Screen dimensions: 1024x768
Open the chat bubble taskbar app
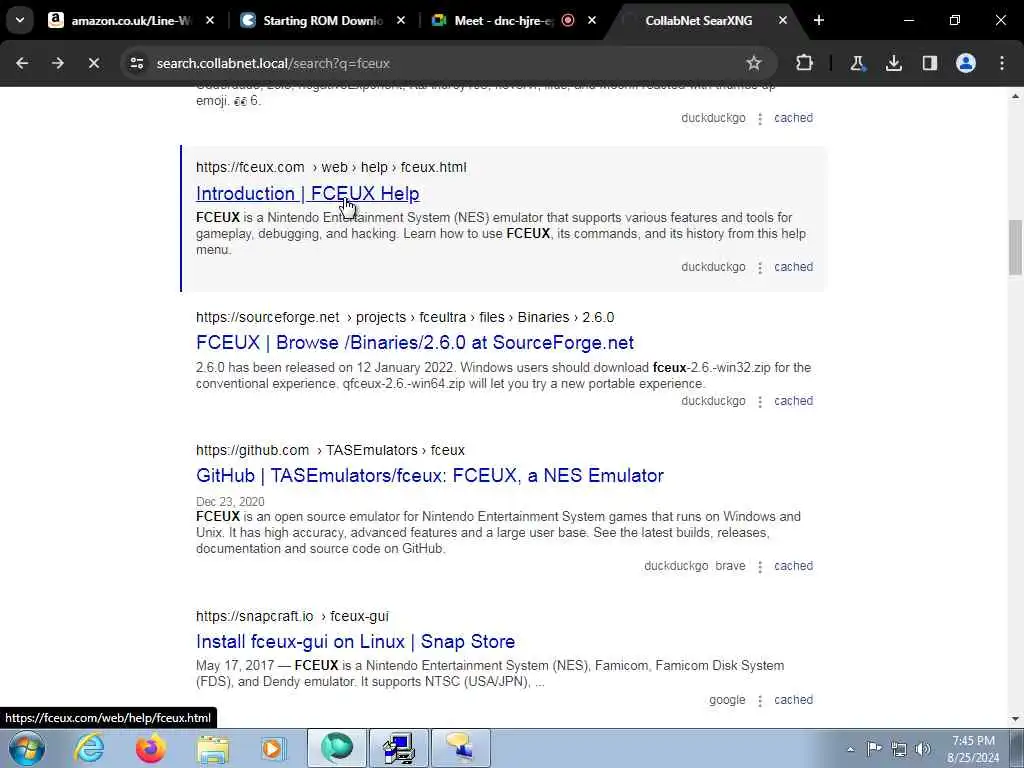coord(460,748)
